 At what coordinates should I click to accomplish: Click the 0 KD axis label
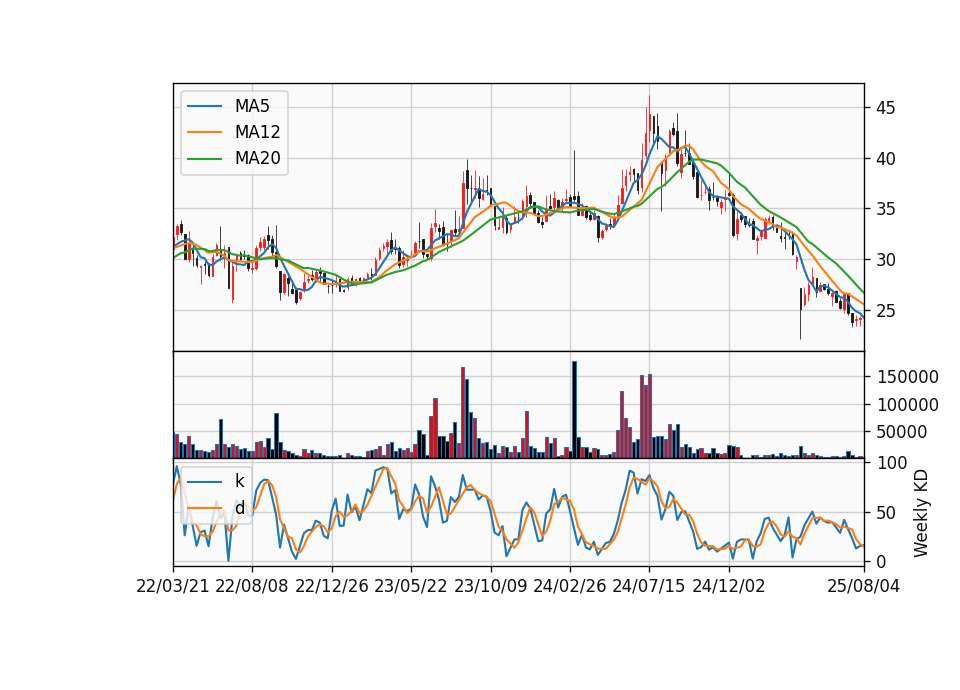coord(880,561)
